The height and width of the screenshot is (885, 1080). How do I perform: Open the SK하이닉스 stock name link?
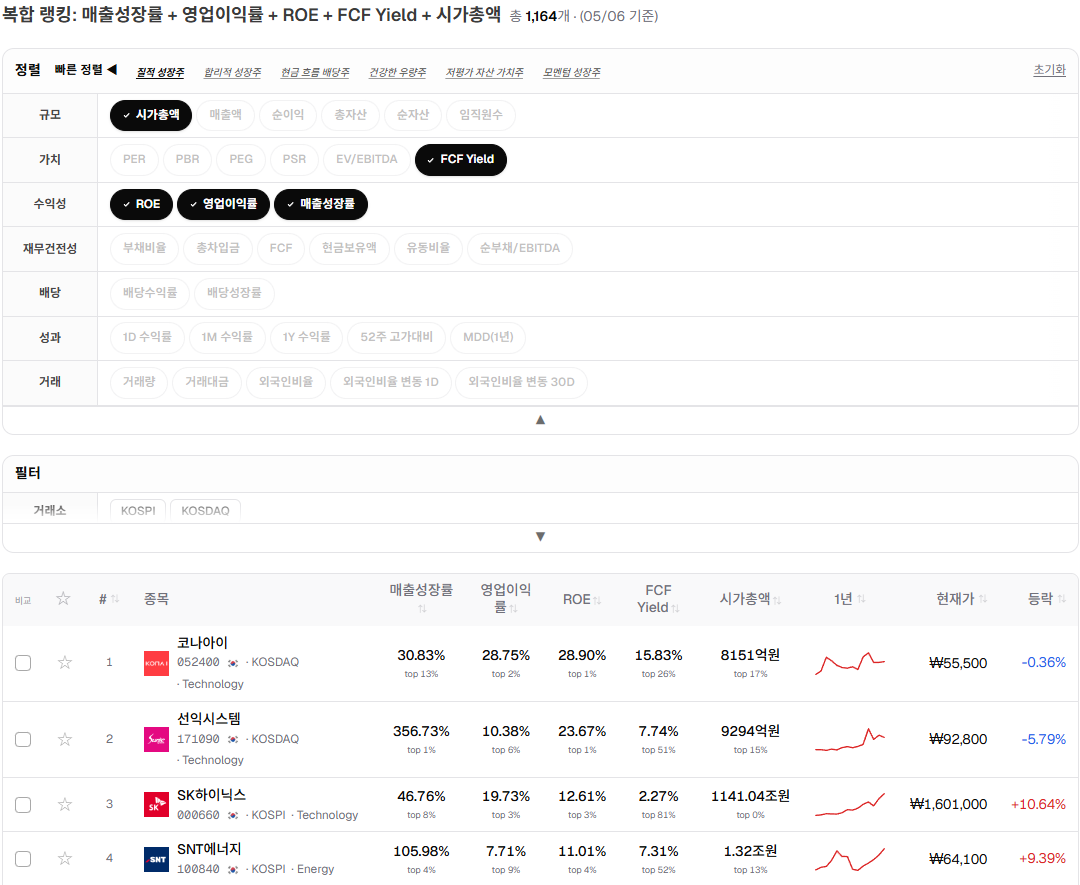click(211, 795)
